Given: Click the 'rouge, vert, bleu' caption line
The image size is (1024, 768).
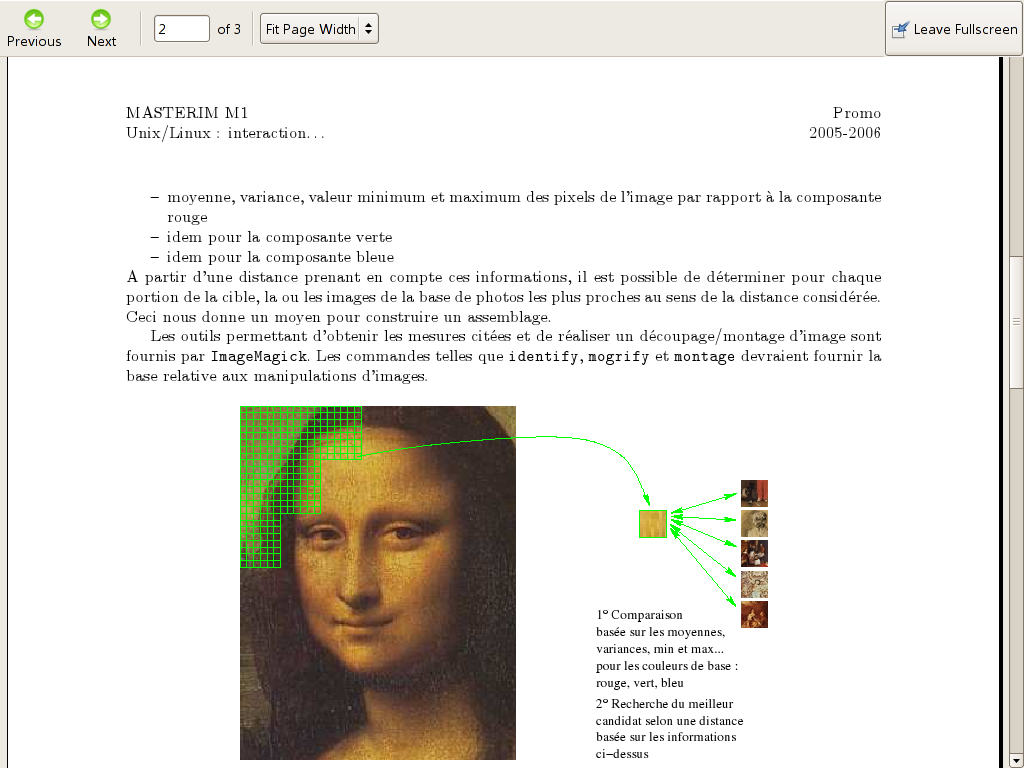Looking at the screenshot, I should pos(640,683).
